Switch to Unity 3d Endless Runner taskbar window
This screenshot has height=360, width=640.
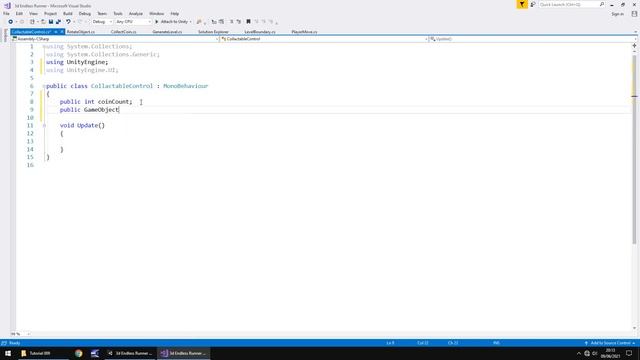click(130, 353)
